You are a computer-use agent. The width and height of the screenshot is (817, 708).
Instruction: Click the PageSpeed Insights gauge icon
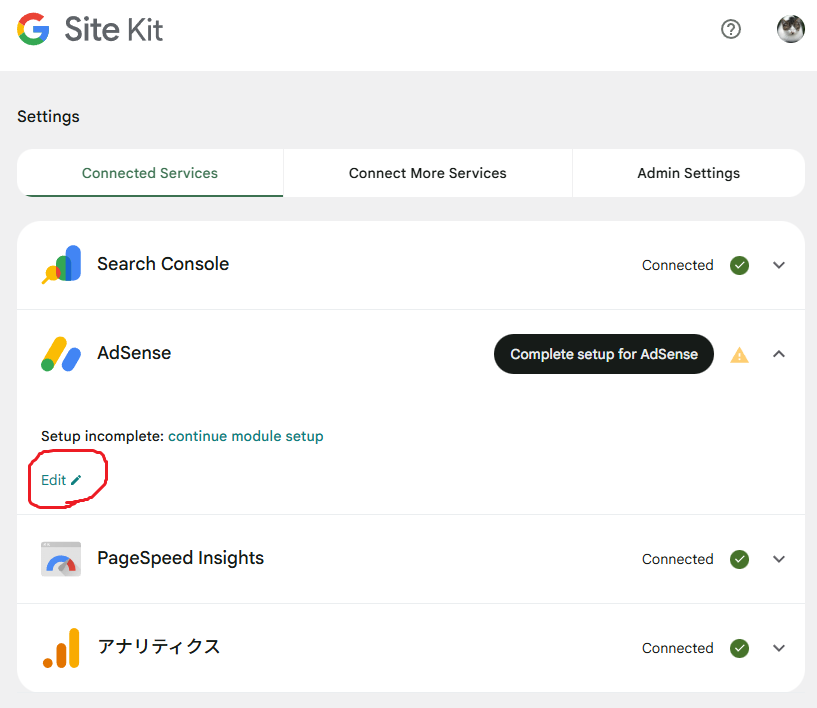click(61, 559)
